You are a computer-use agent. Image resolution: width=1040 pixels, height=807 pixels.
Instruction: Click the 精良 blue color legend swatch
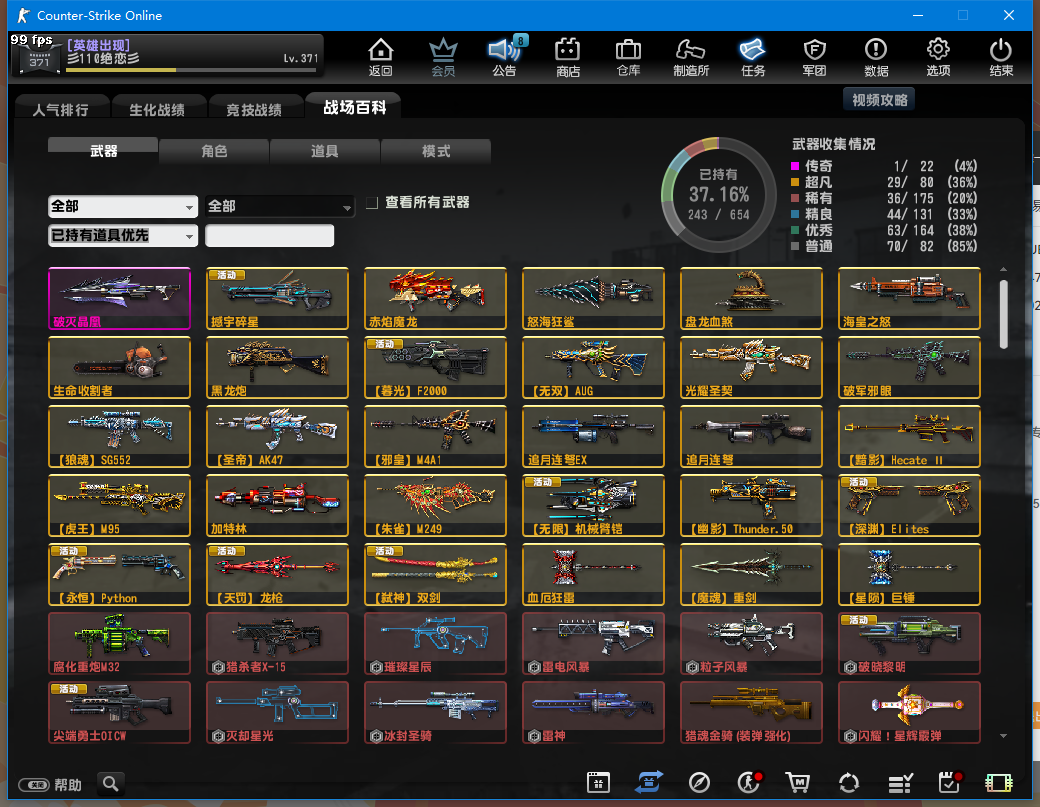click(795, 214)
